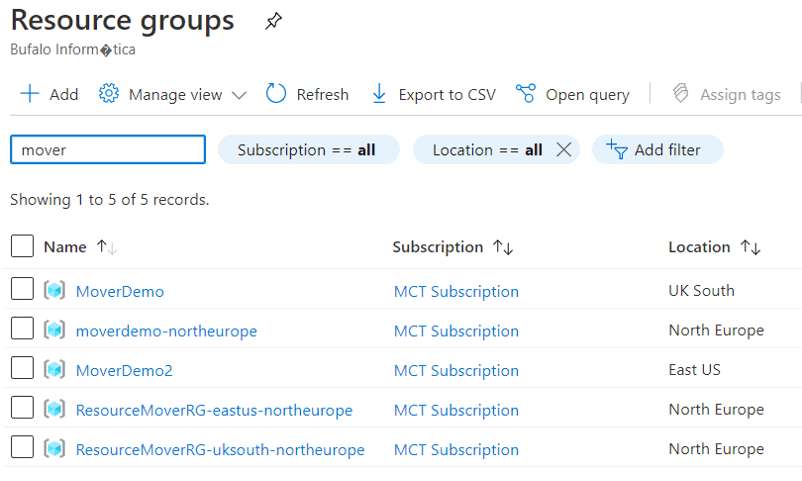
Task: Sort by Name column arrows
Action: click(107, 248)
